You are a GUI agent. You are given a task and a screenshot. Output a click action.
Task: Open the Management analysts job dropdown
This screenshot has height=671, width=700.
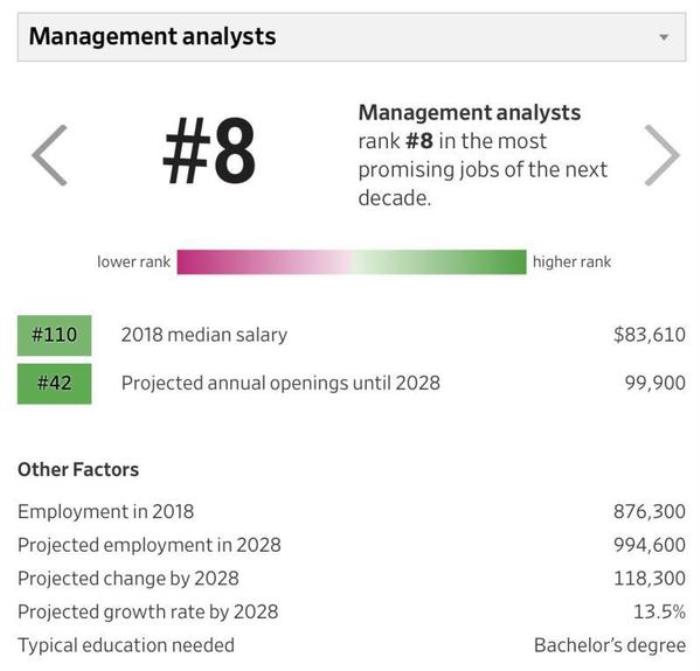point(350,37)
